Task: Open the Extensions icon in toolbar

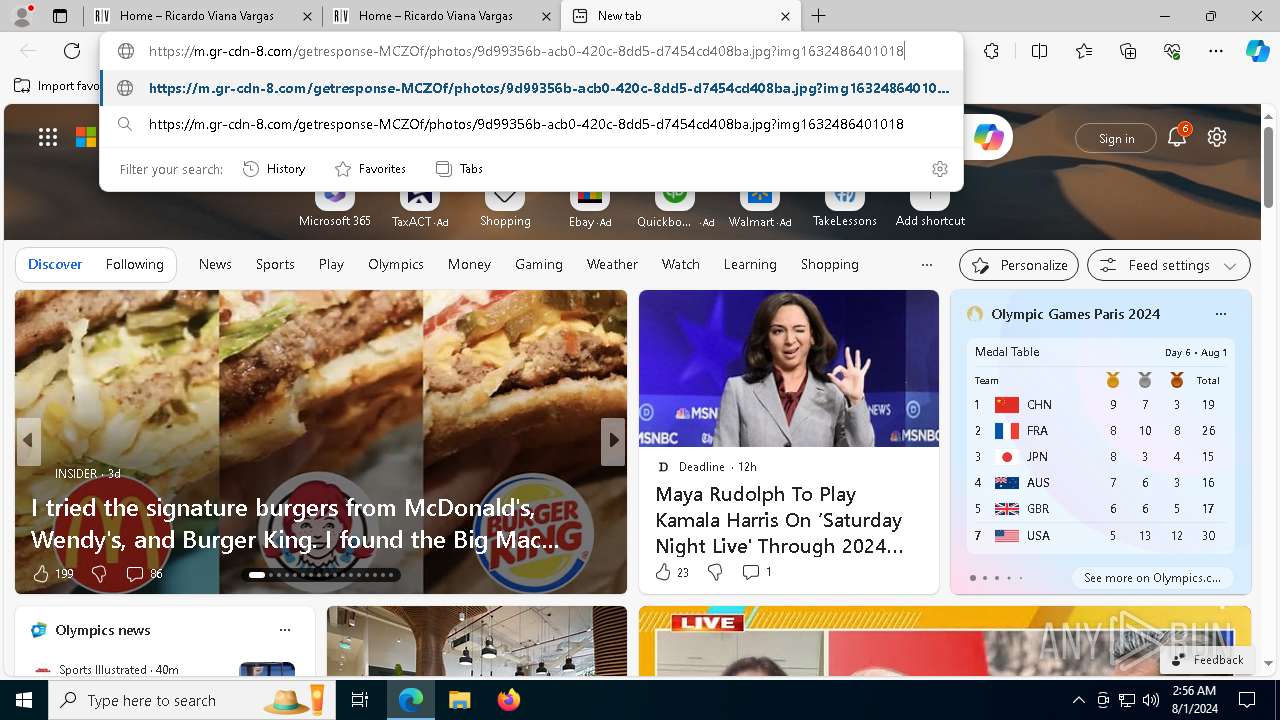Action: pos(991,51)
